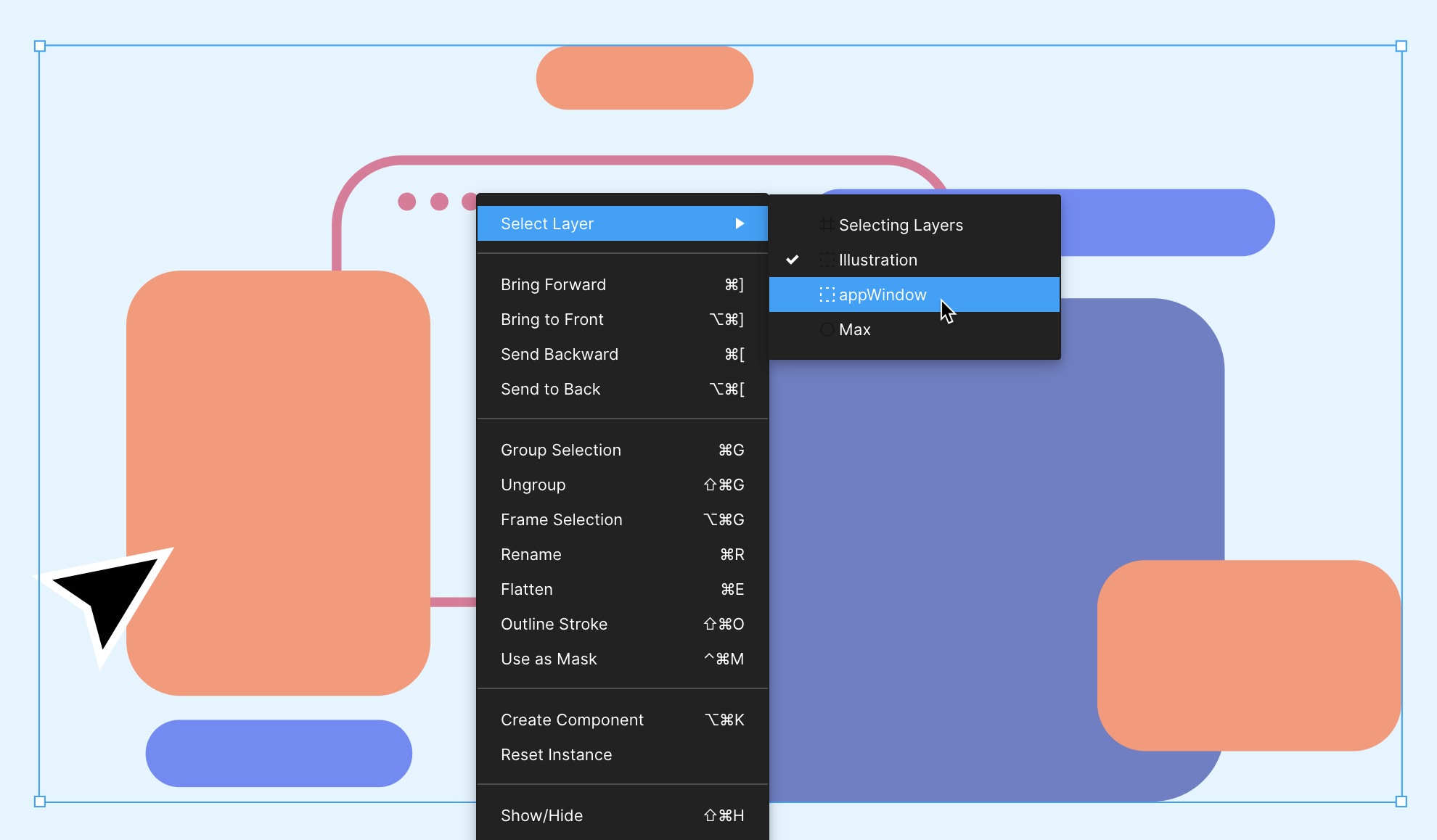Screen dimensions: 1437x840
Task: Choose Show/Hide to toggle visibility
Action: [541, 815]
